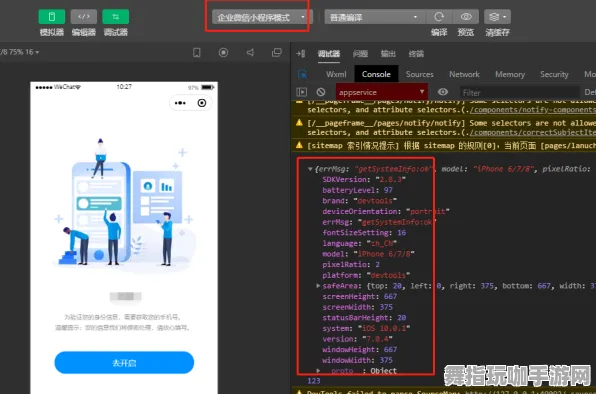Image resolution: width=596 pixels, height=394 pixels.
Task: Toggle simulator sound mute icon
Action: tap(250, 52)
